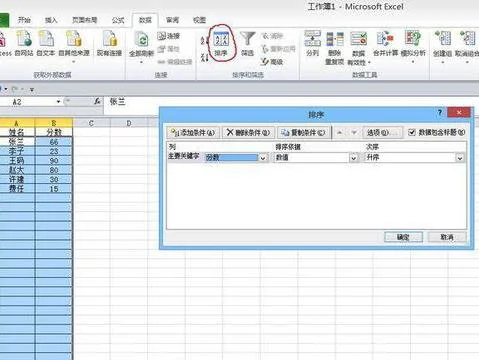Open the 插入 (Insert) ribbon tab
The width and height of the screenshot is (479, 360).
point(51,20)
